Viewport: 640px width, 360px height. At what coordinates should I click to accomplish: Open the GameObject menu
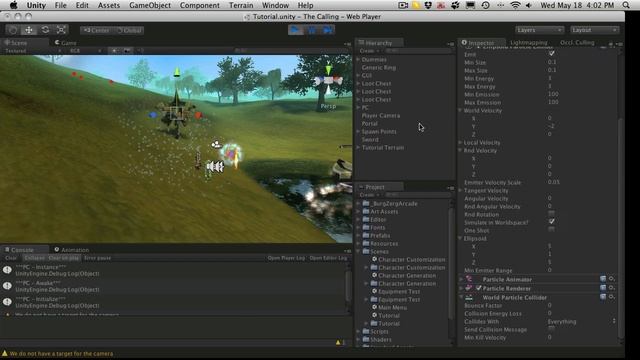pos(150,5)
